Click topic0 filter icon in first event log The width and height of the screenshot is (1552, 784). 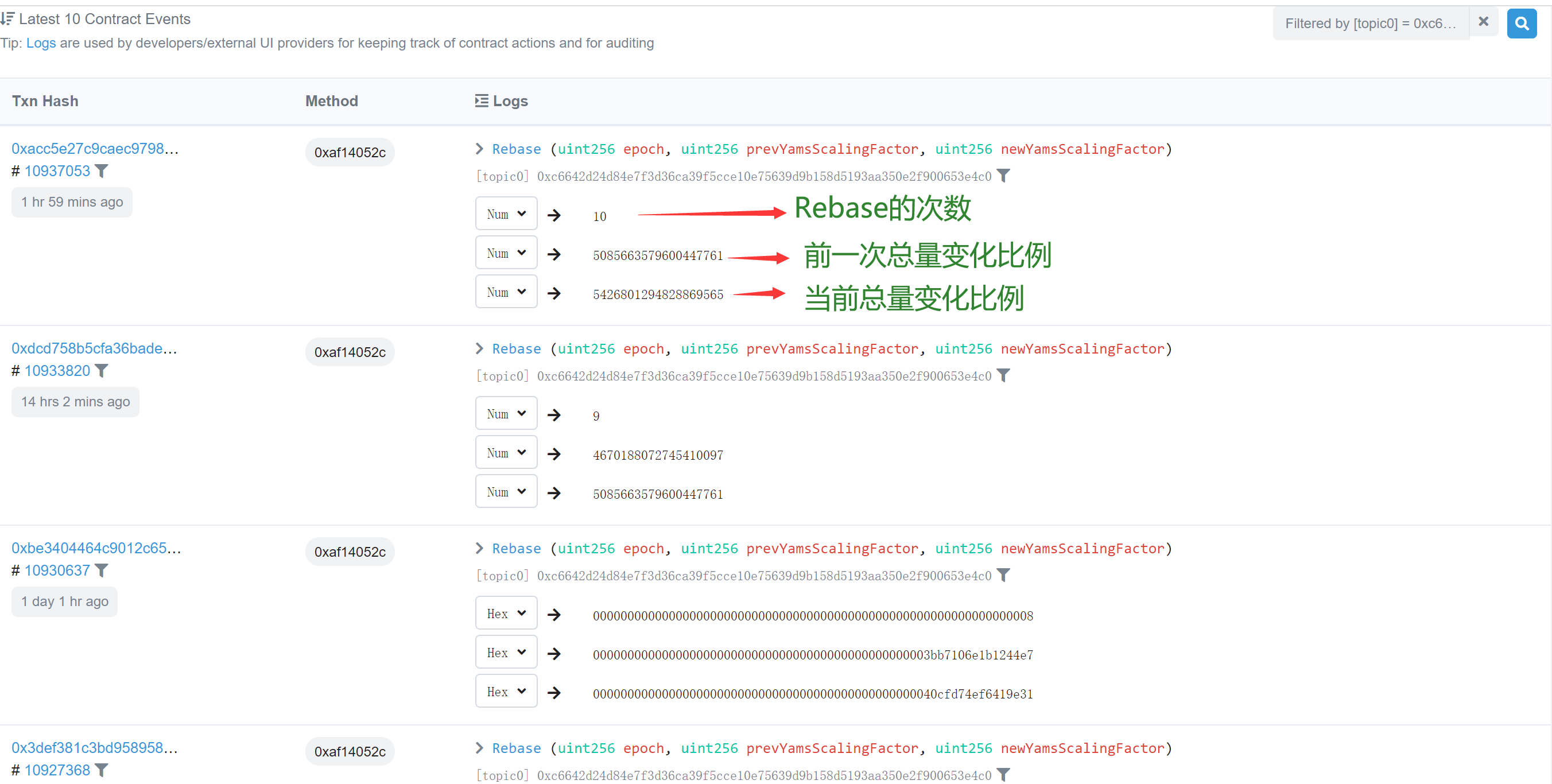[x=1003, y=176]
